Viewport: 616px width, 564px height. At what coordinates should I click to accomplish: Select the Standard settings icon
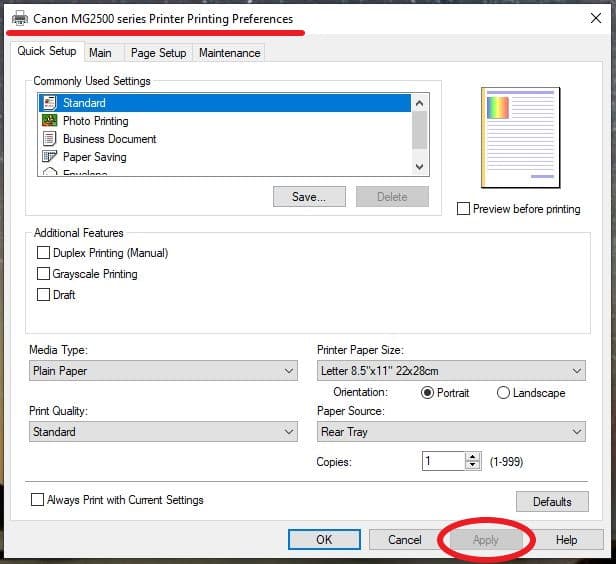[x=49, y=103]
